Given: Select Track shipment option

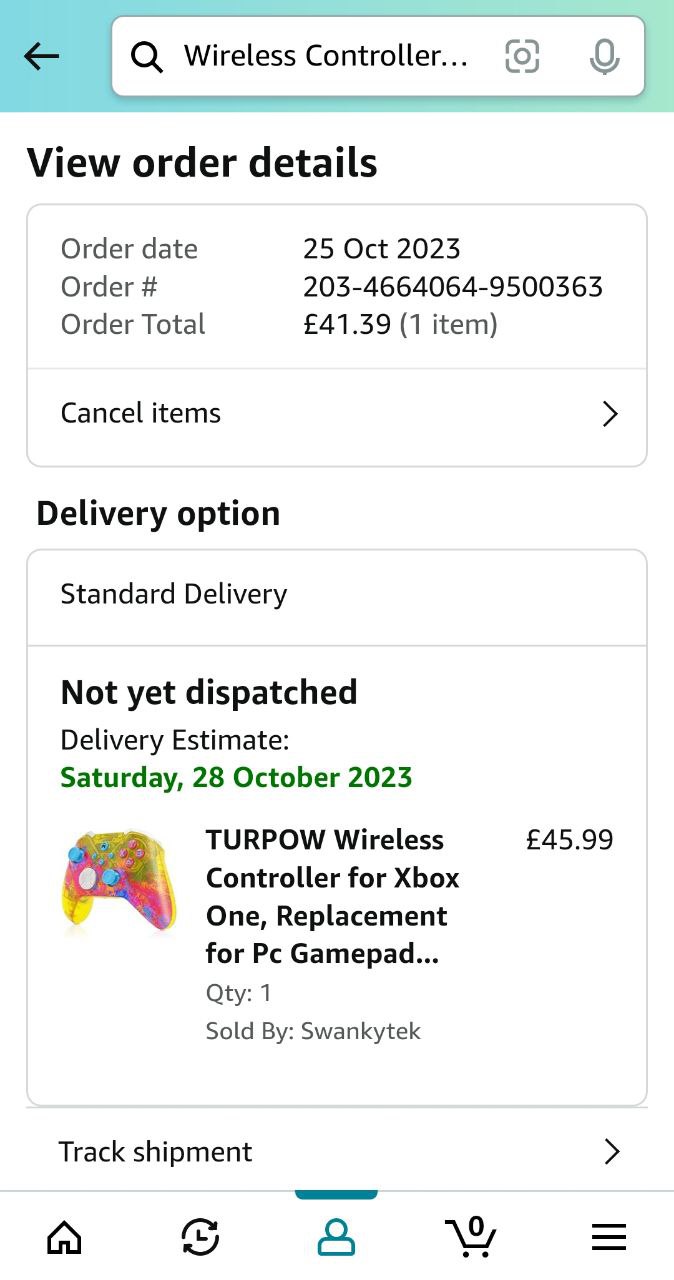Looking at the screenshot, I should (156, 1152).
